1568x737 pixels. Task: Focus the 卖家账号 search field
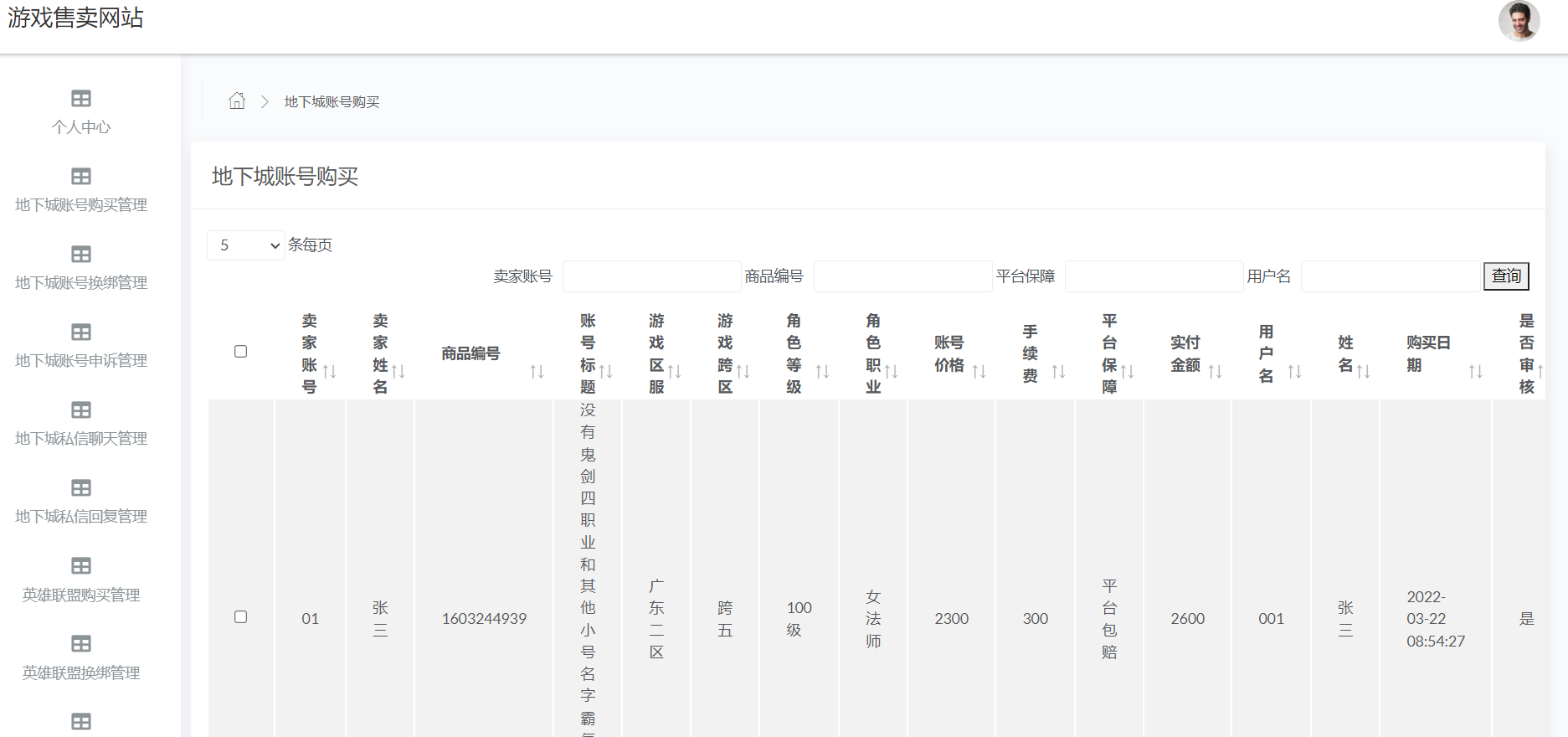tap(651, 276)
